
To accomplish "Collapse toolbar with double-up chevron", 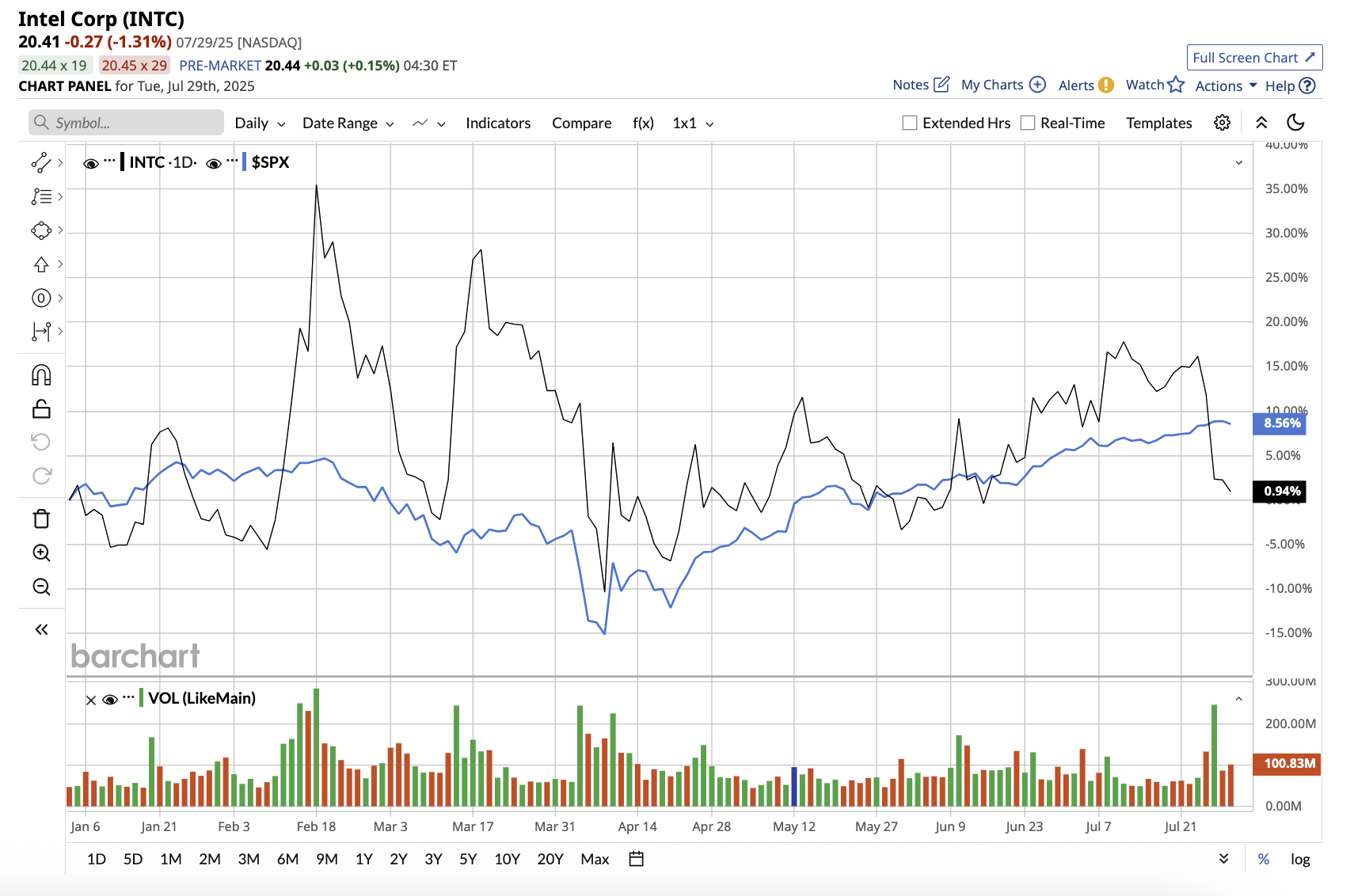I will (1261, 123).
